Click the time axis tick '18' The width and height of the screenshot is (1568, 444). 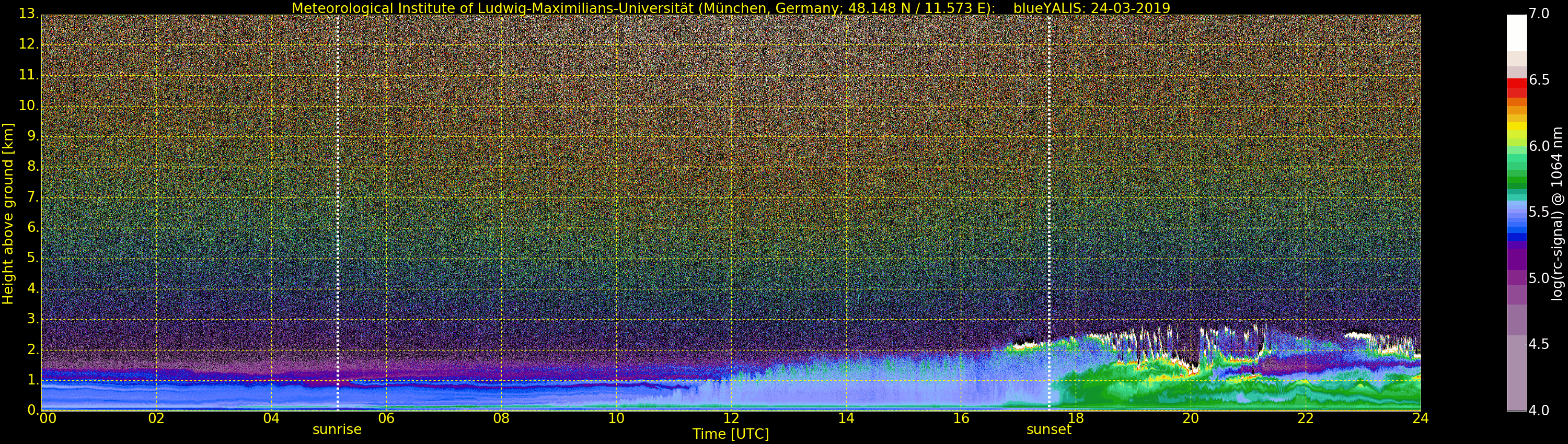pos(1076,418)
